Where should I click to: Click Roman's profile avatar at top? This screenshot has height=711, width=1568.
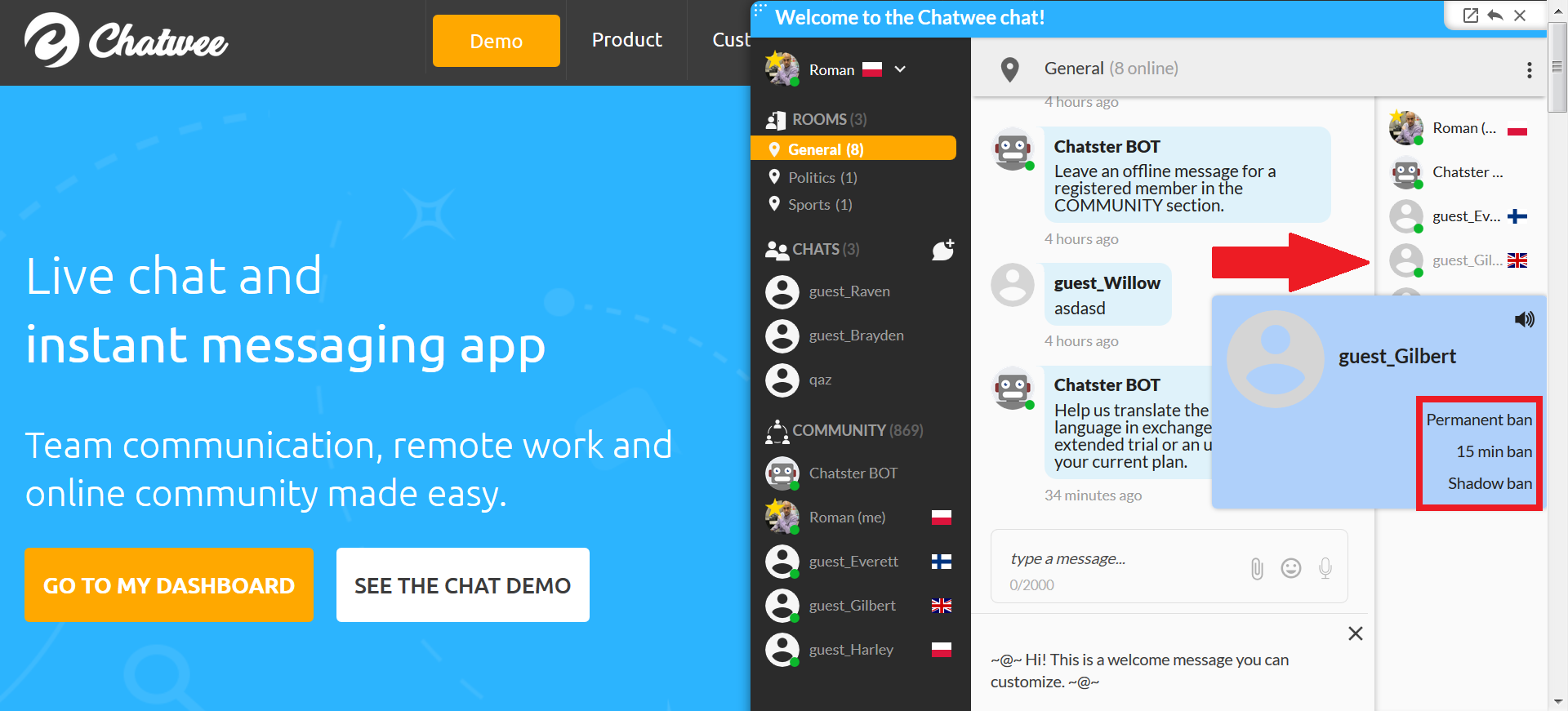[x=782, y=69]
